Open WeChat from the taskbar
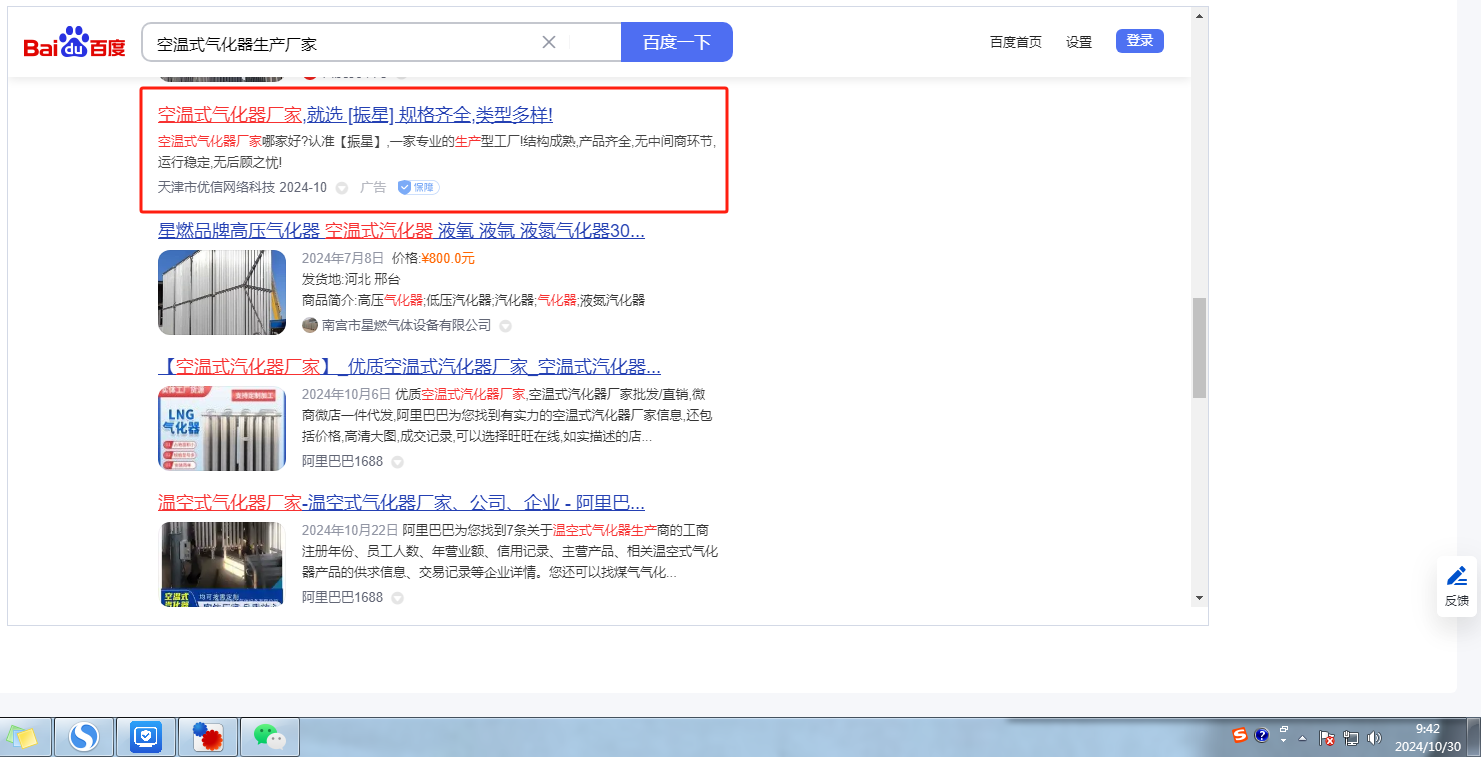1481x757 pixels. (269, 737)
